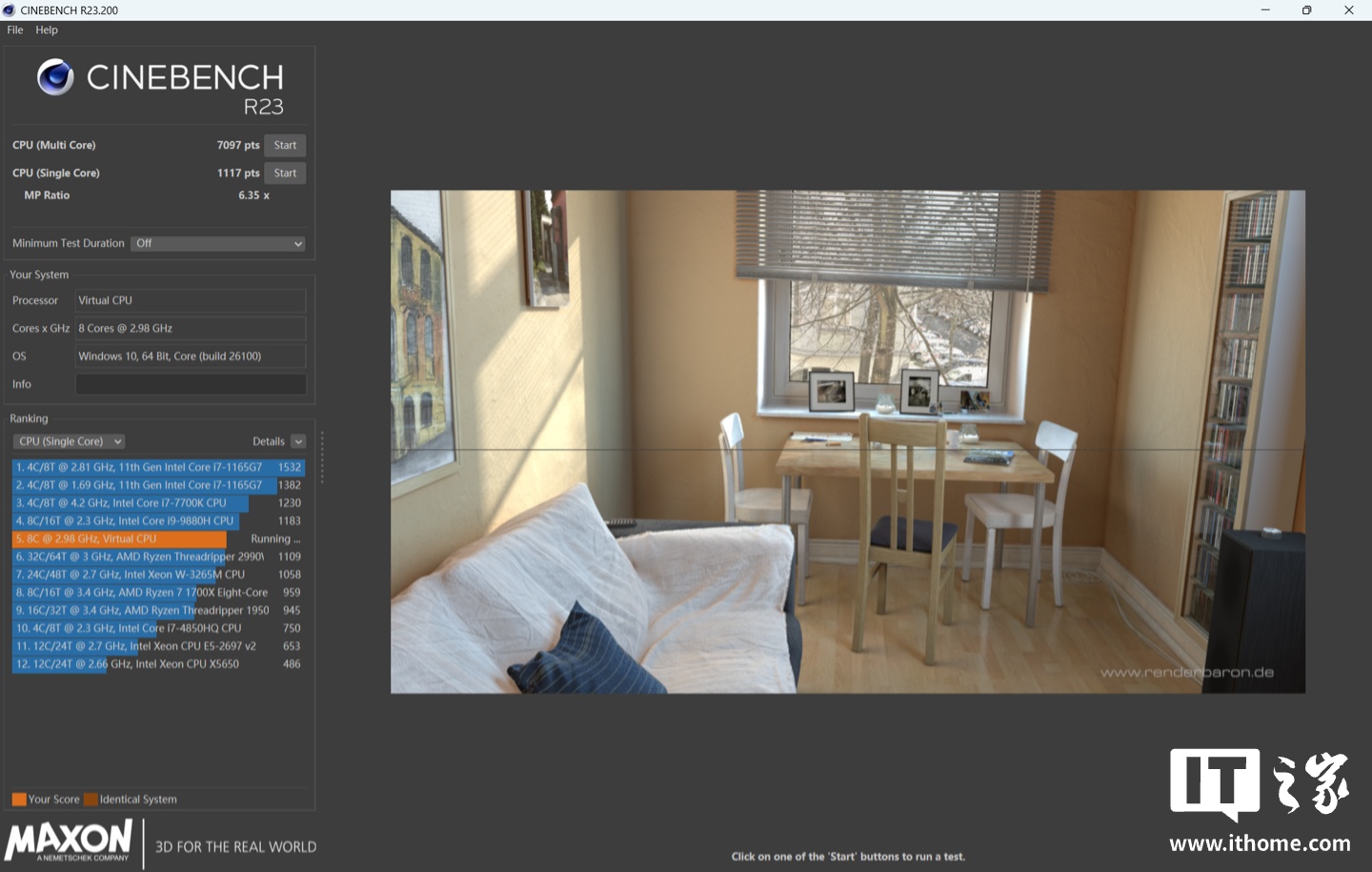Click the panel divider grip handle

[x=322, y=457]
